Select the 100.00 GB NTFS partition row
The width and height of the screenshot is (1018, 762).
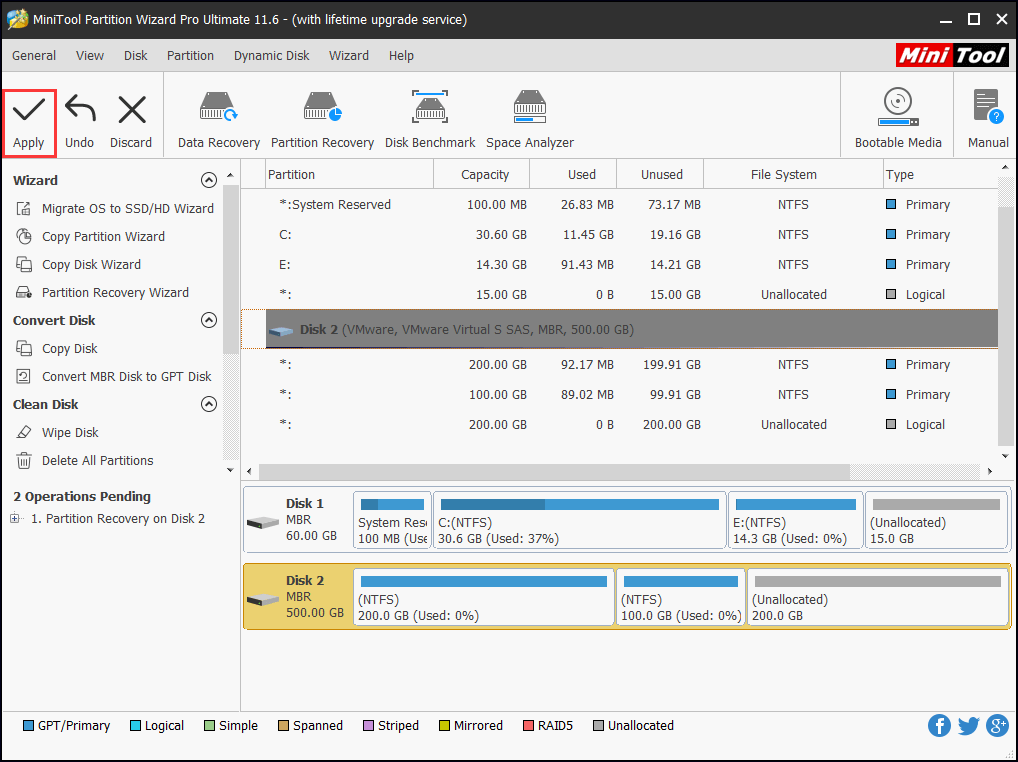[x=619, y=394]
